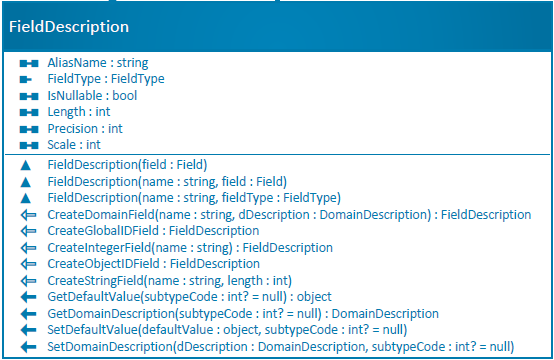Image resolution: width=554 pixels, height=360 pixels.
Task: Click the solid arrow icon beside SetDomainDescription
Action: tap(28, 347)
